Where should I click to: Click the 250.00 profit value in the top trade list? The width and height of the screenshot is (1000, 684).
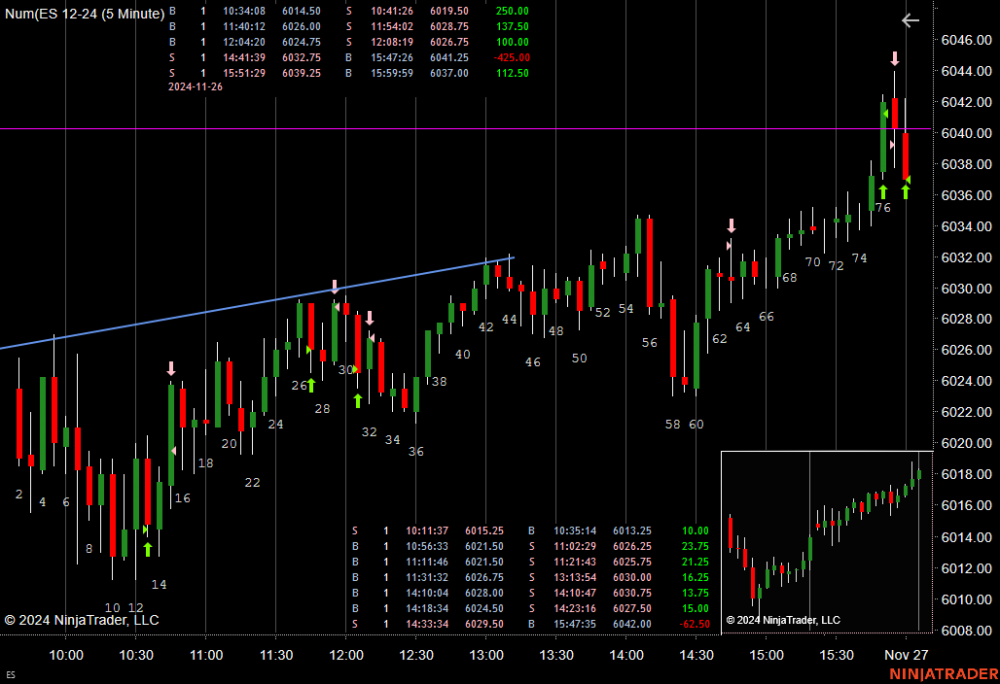pyautogui.click(x=512, y=10)
